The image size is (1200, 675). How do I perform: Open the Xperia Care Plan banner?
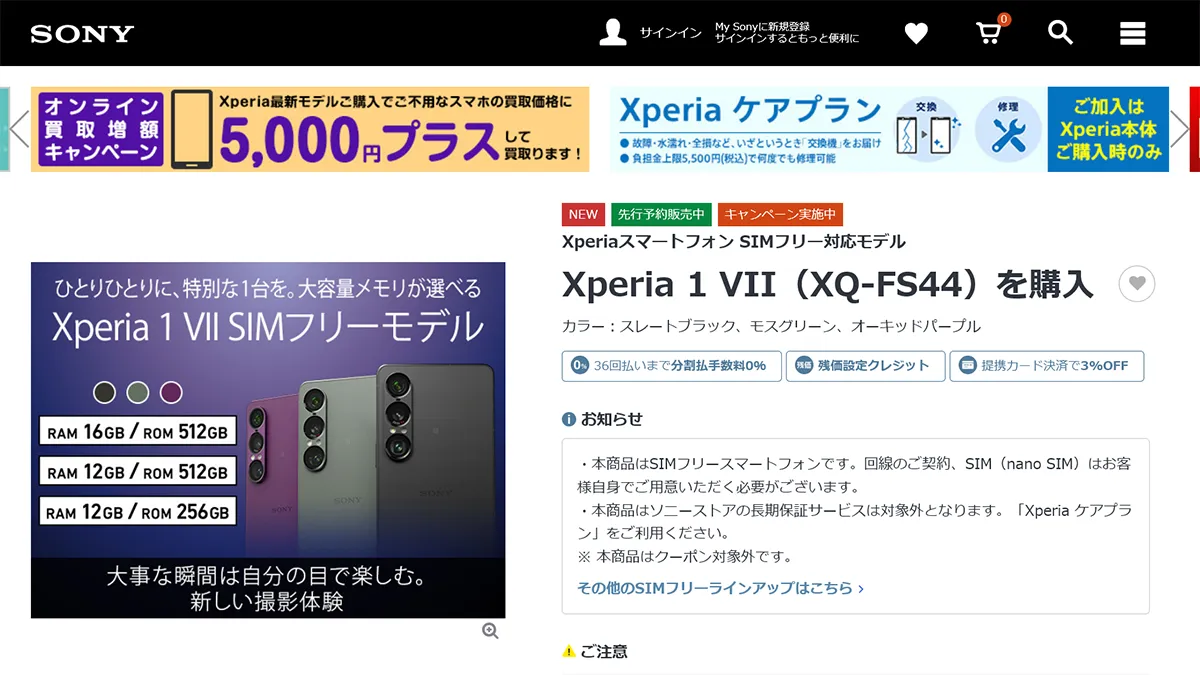point(888,129)
